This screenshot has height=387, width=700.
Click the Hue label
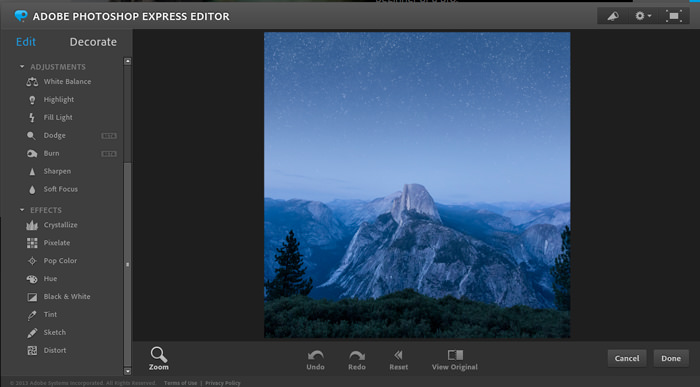[x=50, y=279]
